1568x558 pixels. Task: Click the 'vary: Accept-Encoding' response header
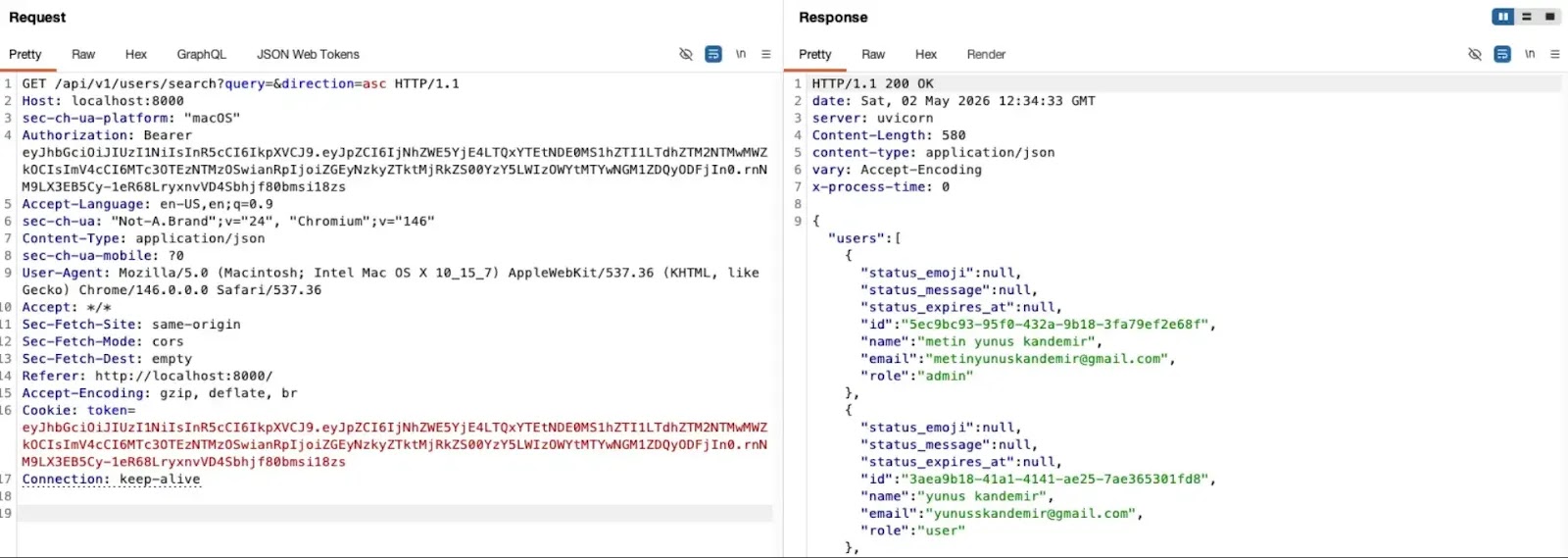pos(897,170)
